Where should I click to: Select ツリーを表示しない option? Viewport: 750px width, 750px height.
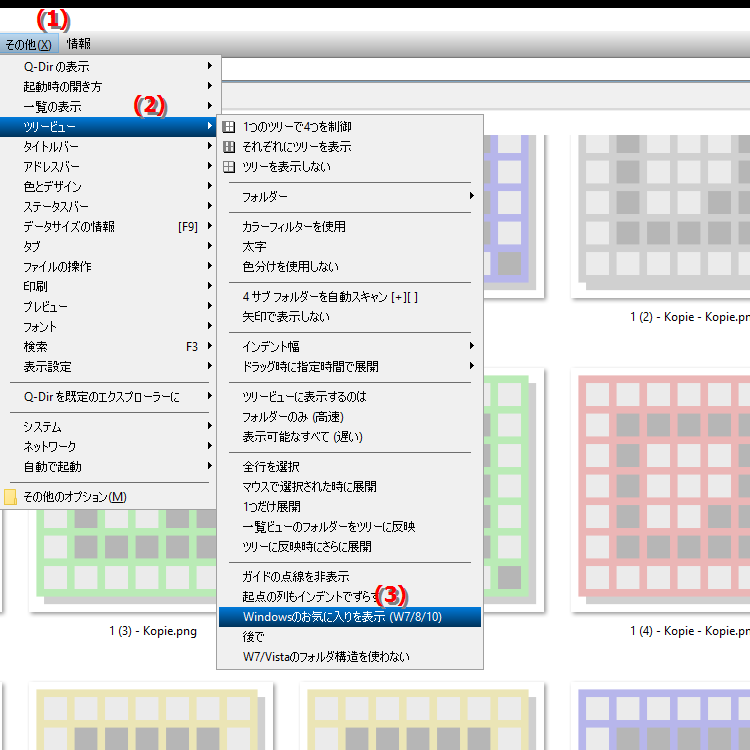pyautogui.click(x=350, y=167)
